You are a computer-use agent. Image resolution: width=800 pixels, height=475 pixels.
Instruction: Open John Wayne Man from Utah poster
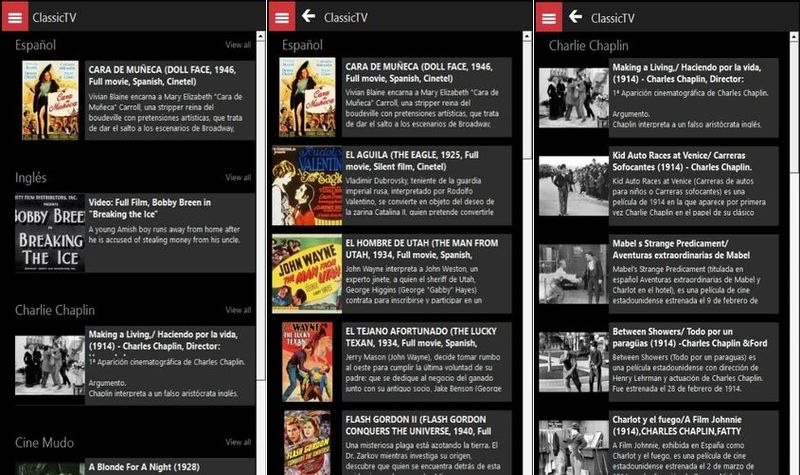pyautogui.click(x=307, y=274)
